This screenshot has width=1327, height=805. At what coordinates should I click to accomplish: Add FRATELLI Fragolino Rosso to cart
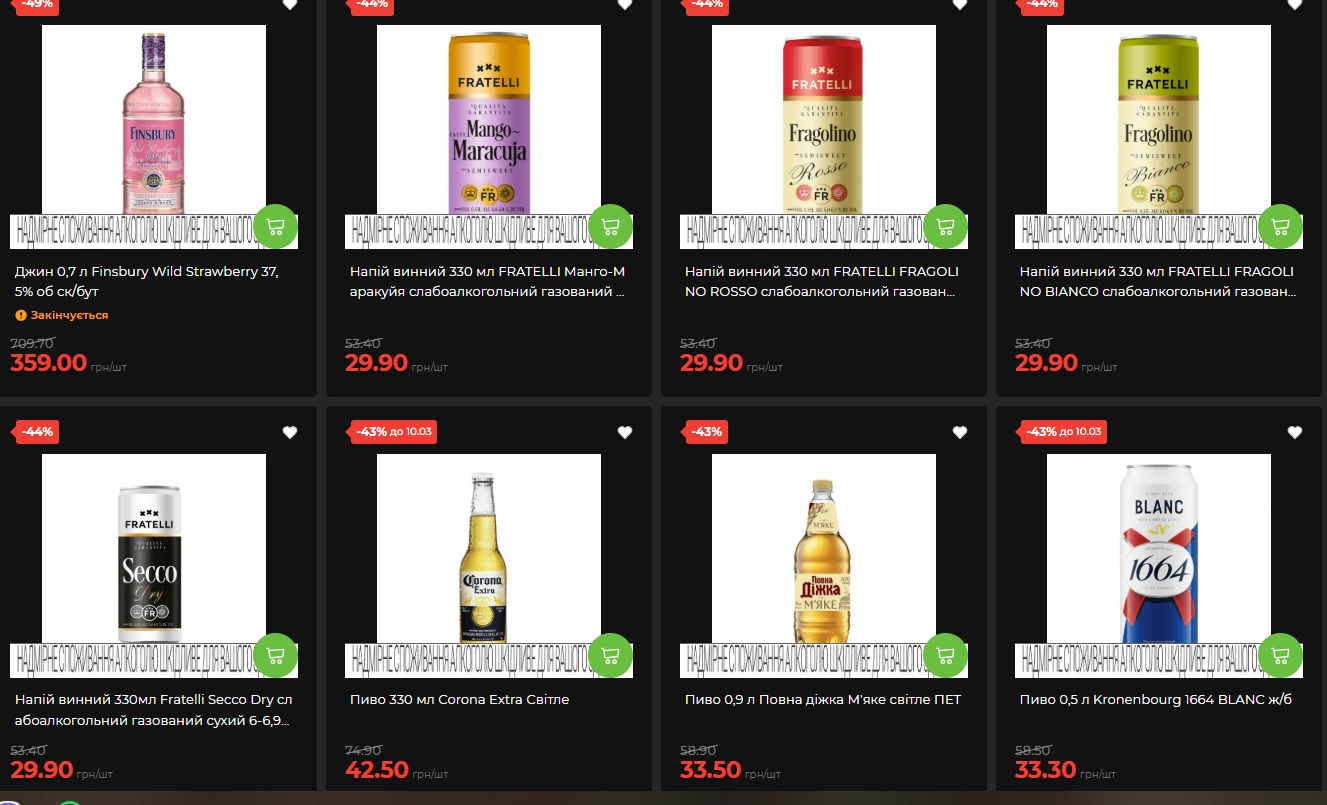(x=946, y=226)
